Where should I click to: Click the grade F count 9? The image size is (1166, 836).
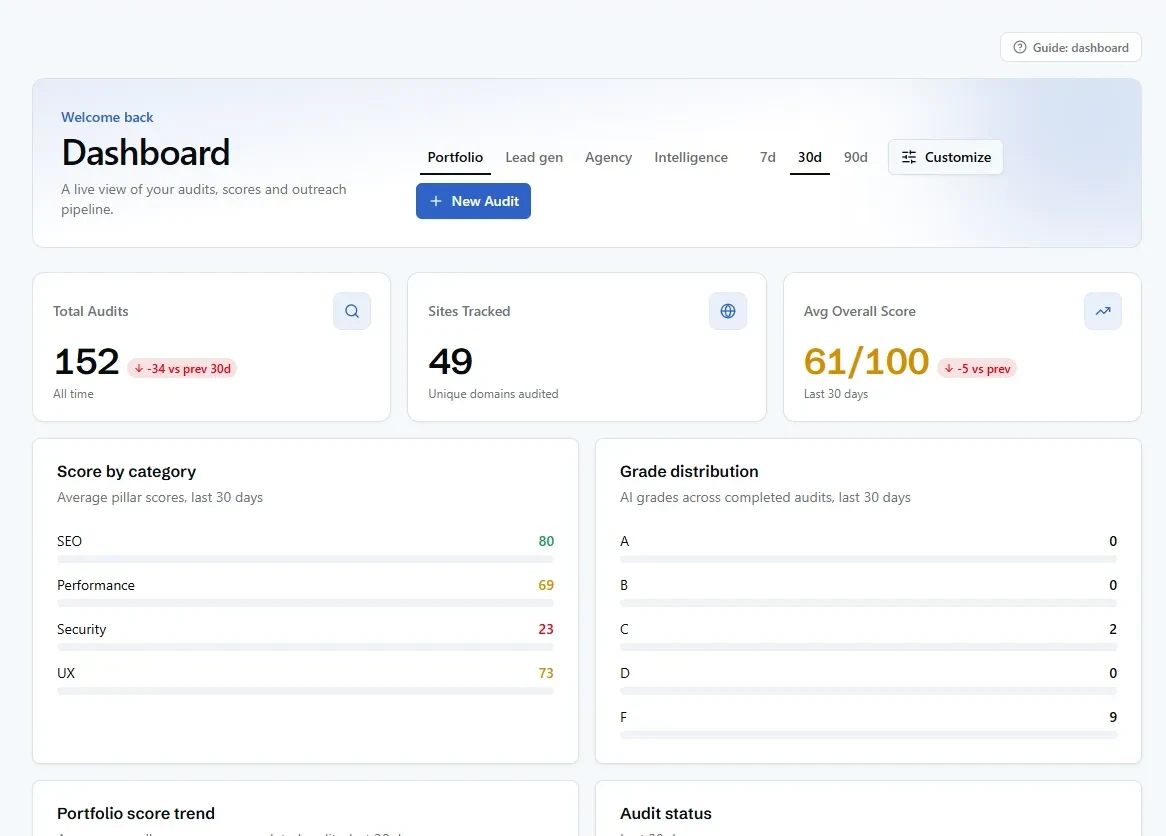click(x=1112, y=716)
